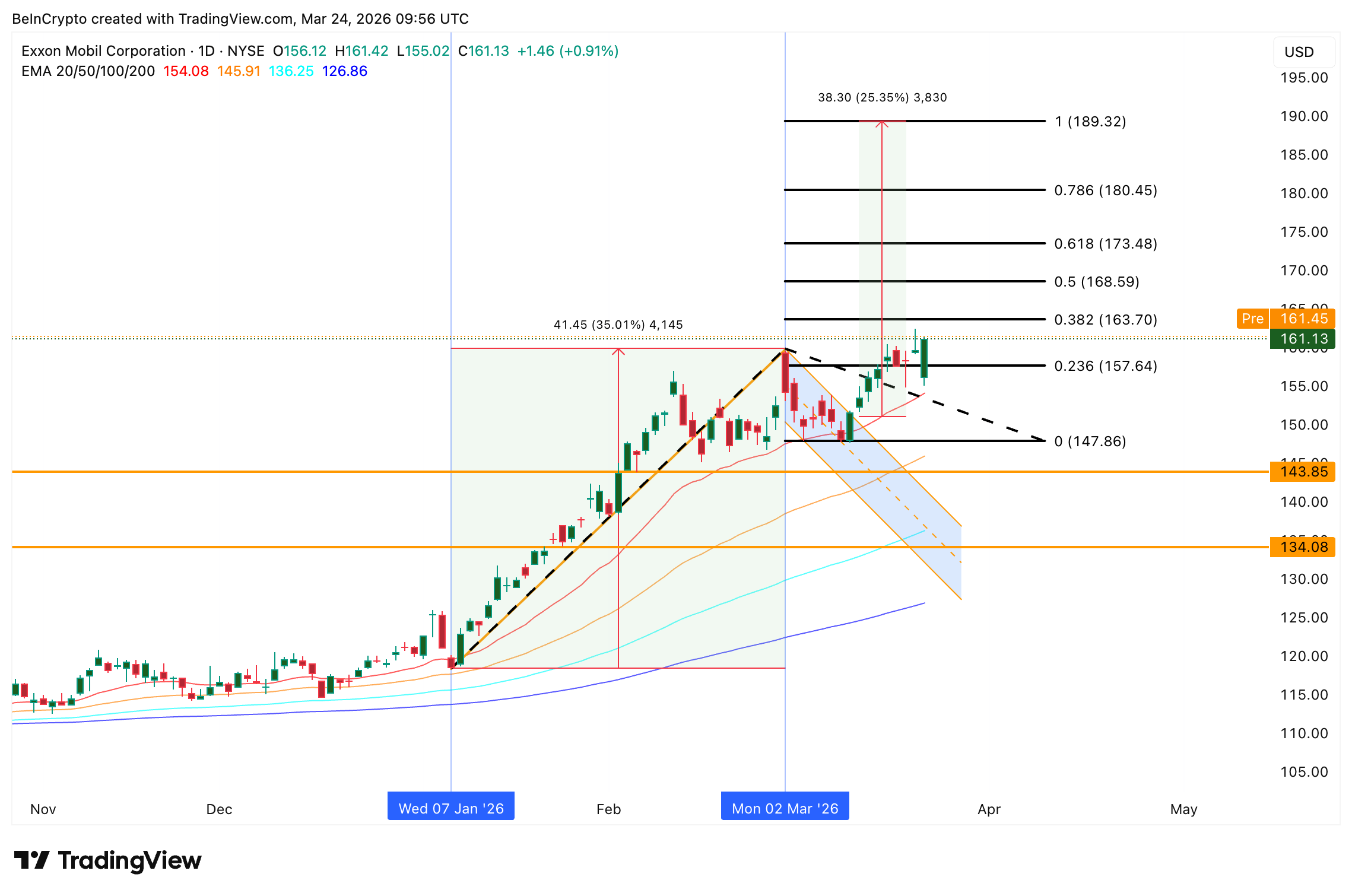This screenshot has height=896, width=1352.
Task: Click the green 161.13 current price label
Action: point(1302,339)
